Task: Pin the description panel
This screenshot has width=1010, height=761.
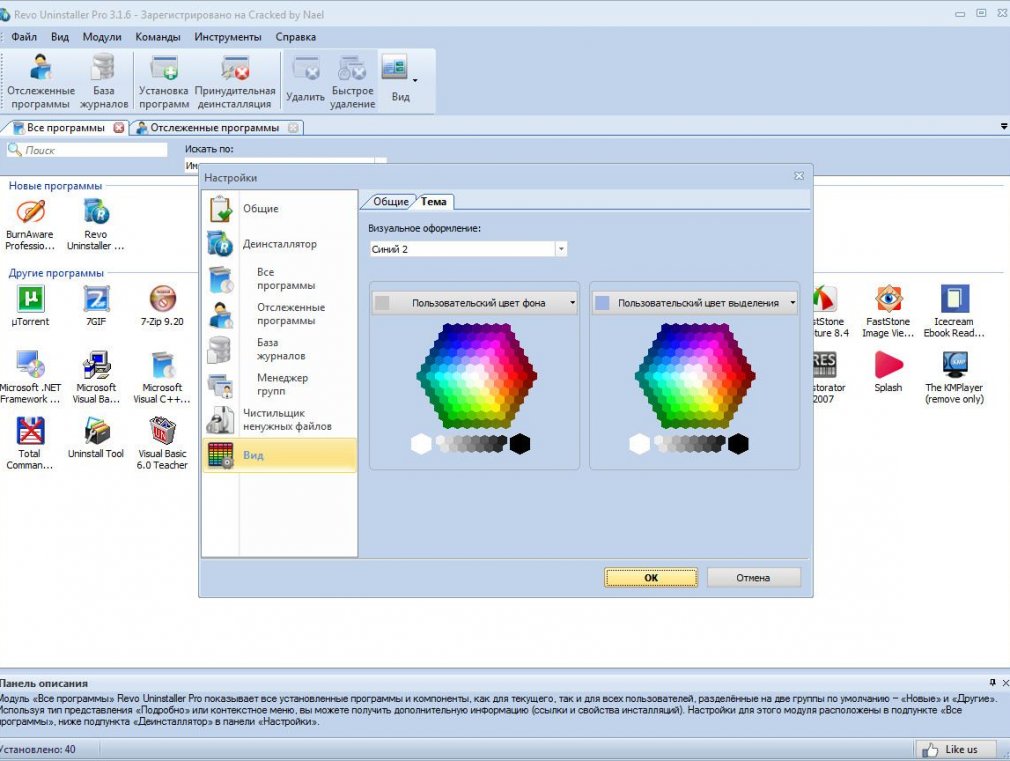Action: pyautogui.click(x=993, y=682)
